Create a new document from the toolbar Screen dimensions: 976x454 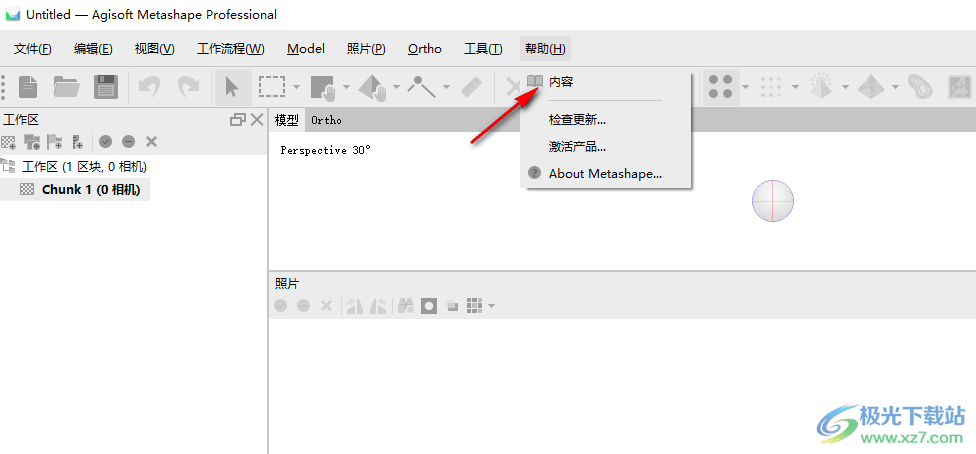pyautogui.click(x=28, y=87)
